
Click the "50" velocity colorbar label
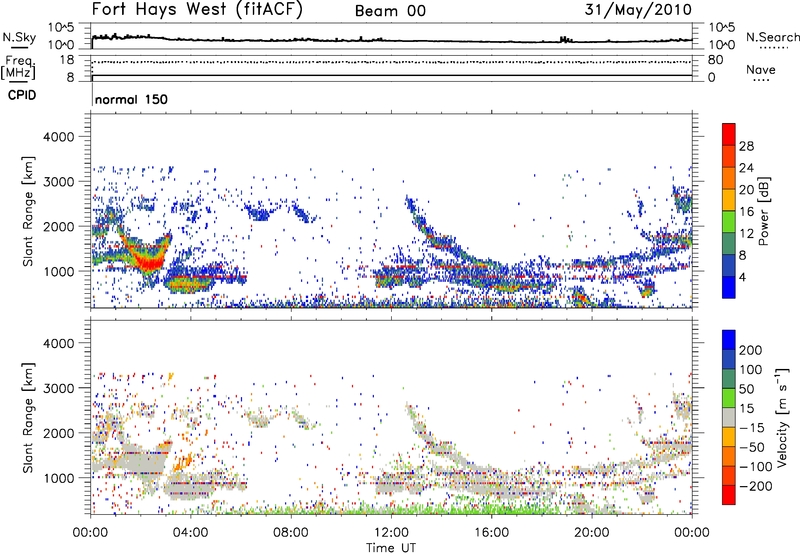point(746,389)
